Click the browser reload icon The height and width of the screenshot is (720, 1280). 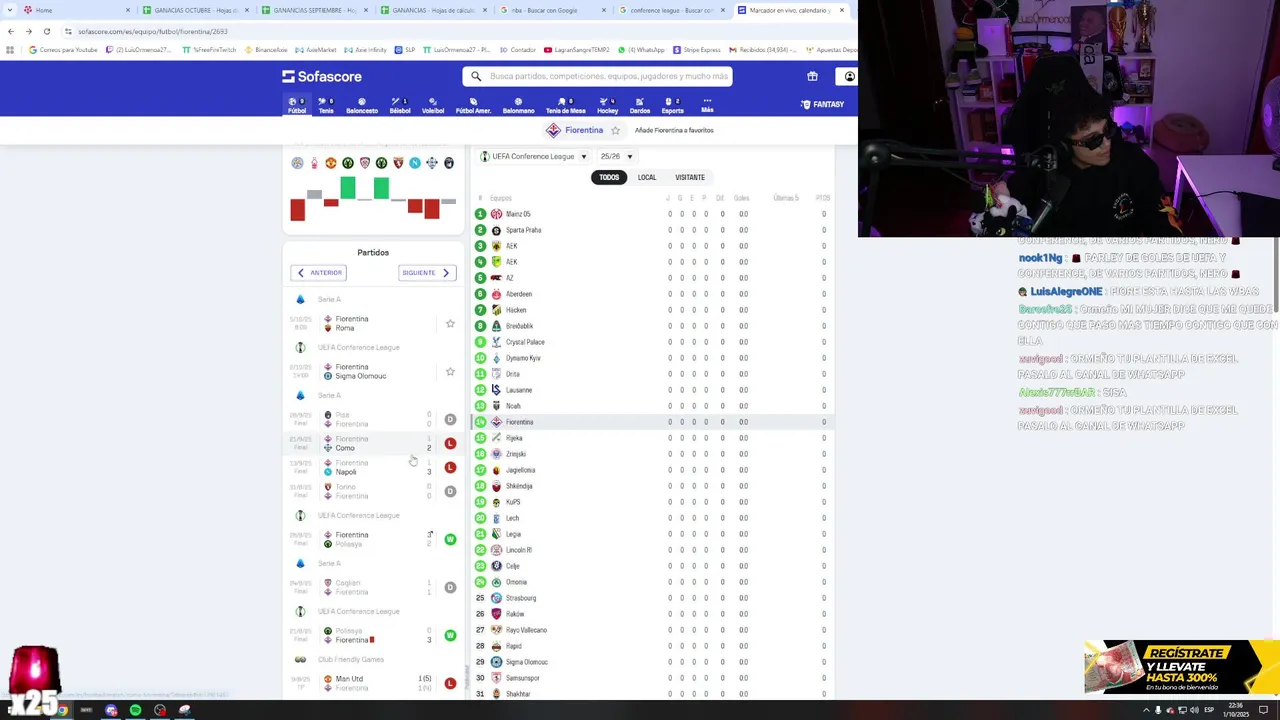click(46, 31)
